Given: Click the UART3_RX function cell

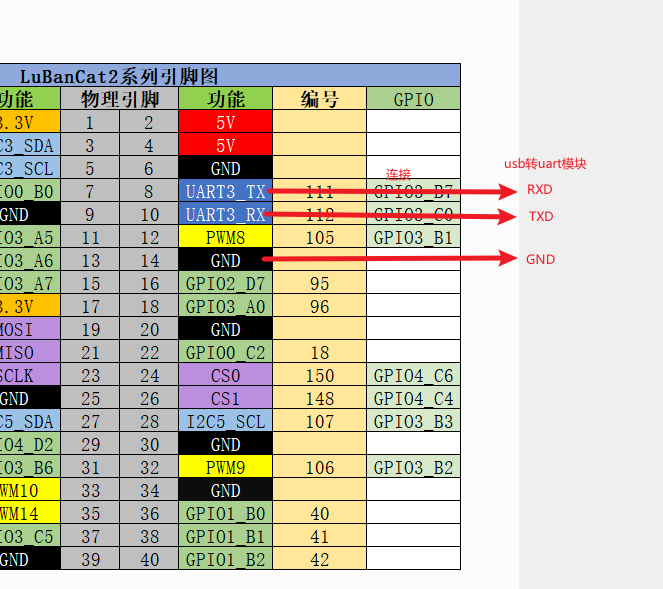Looking at the screenshot, I should click(225, 214).
